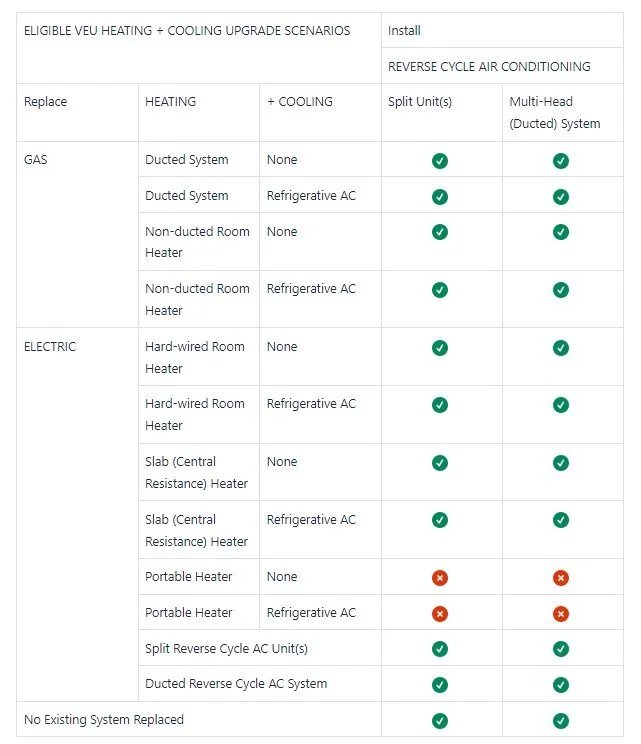641x744 pixels.
Task: Select the Multi-Head (Ducted) System column header
Action: pyautogui.click(x=555, y=112)
